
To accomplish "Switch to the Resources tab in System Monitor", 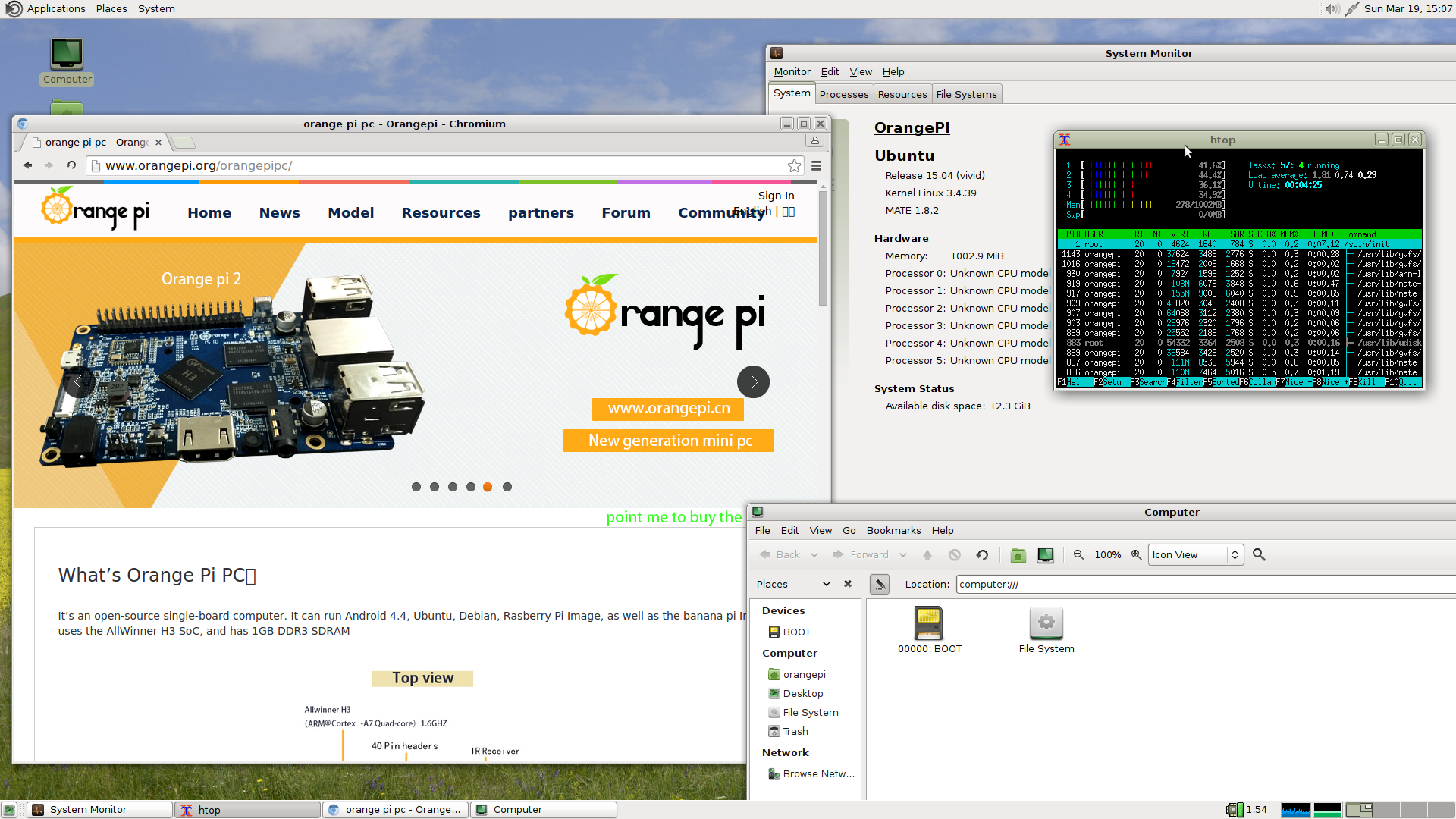I will coord(902,94).
